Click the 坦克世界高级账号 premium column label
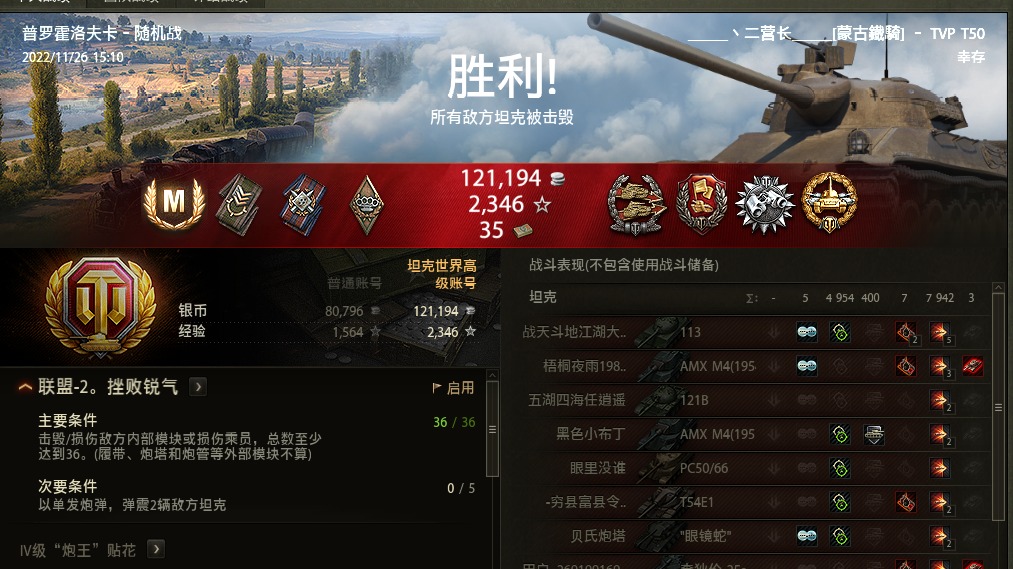This screenshot has width=1013, height=569. point(442,274)
